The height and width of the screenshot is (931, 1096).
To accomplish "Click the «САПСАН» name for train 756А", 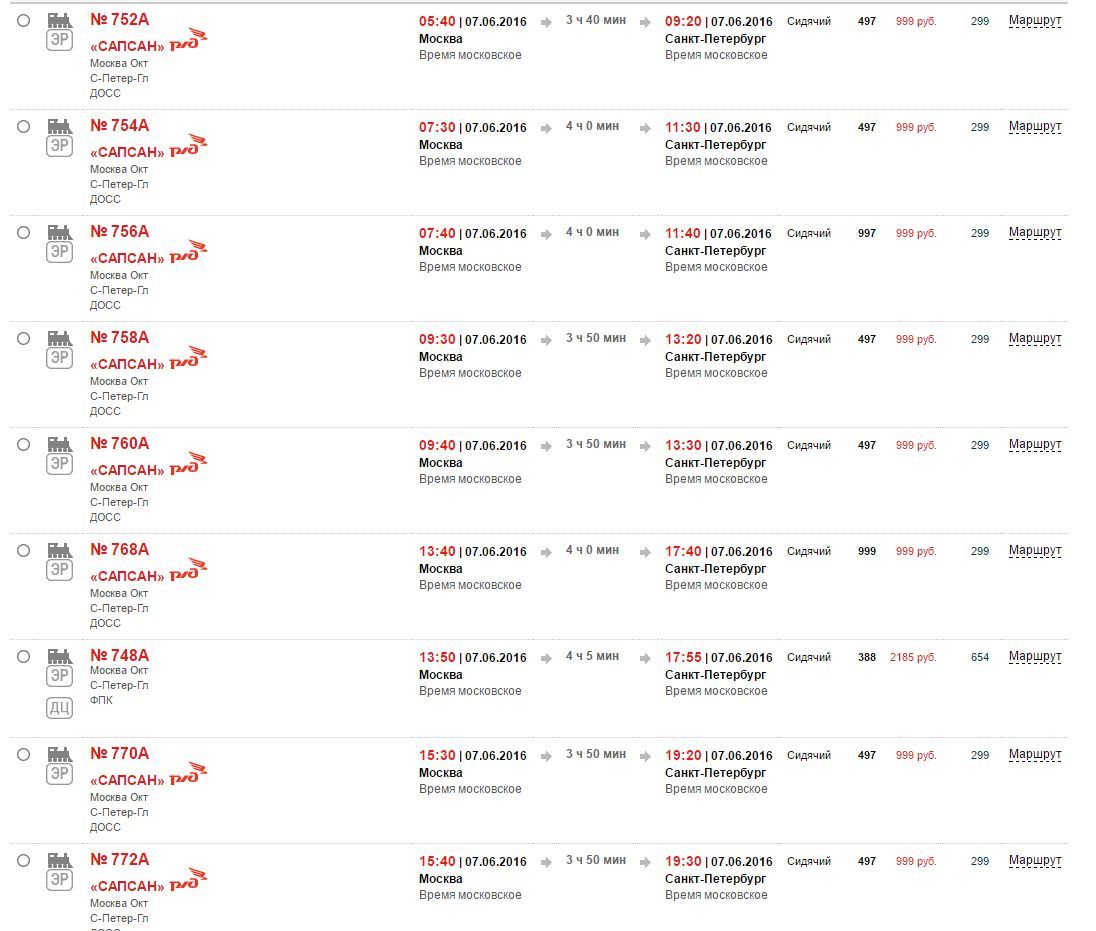I will pos(127,259).
